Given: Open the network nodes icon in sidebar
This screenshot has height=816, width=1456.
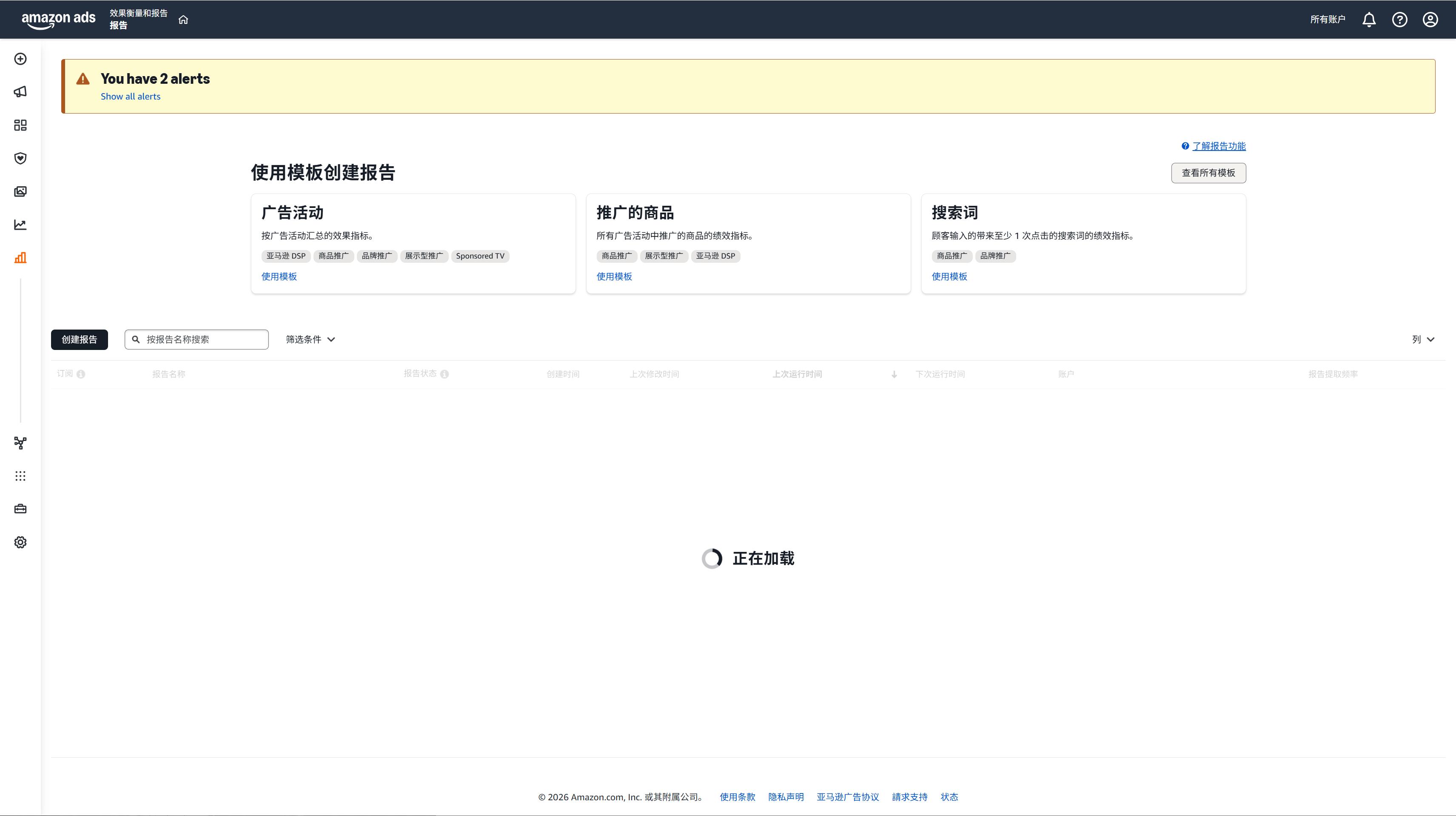Looking at the screenshot, I should tap(20, 443).
